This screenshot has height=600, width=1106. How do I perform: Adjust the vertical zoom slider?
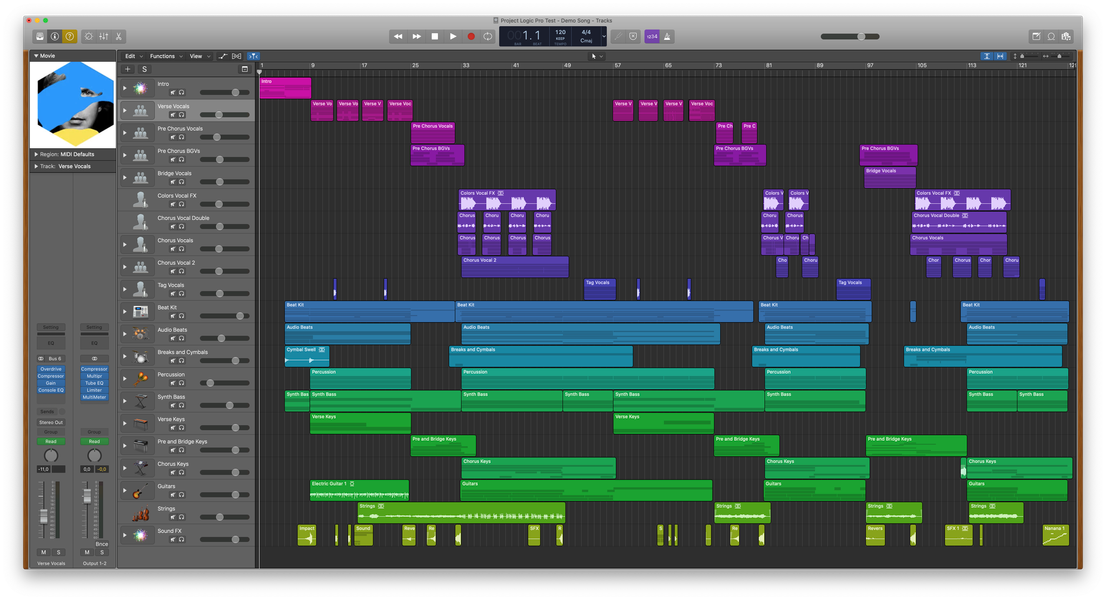(x=1028, y=56)
